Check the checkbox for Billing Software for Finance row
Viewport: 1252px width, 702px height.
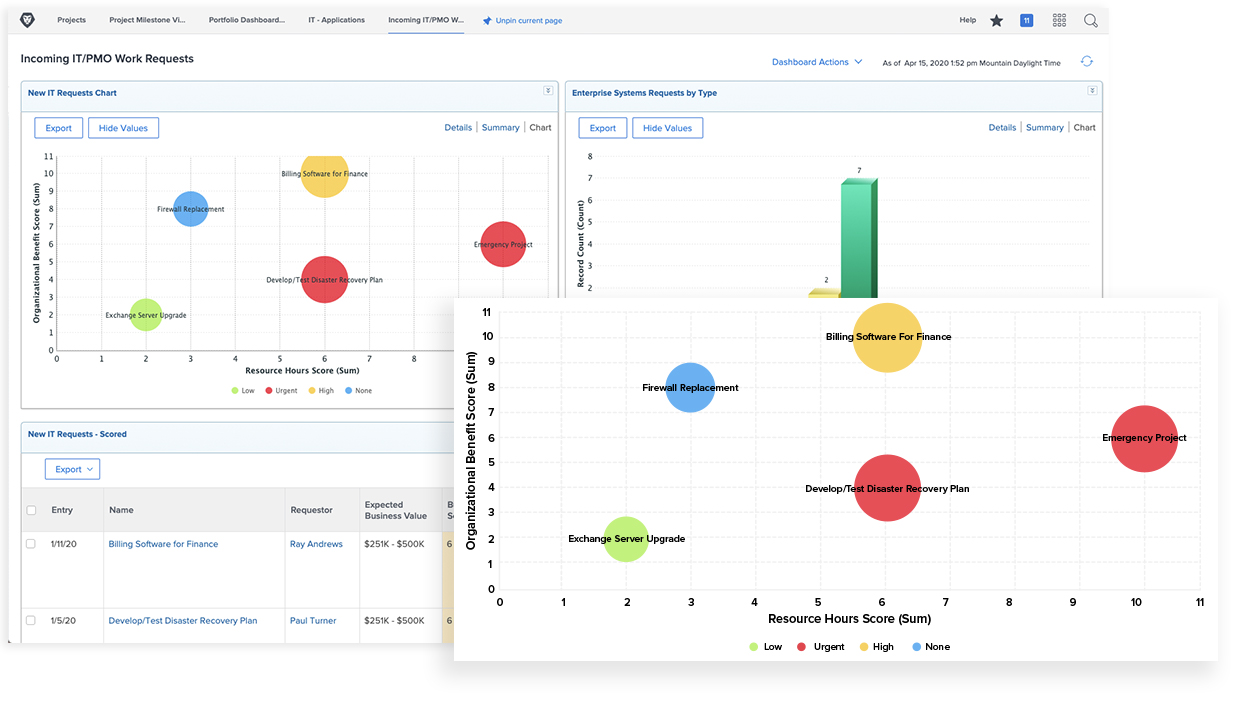coord(33,543)
